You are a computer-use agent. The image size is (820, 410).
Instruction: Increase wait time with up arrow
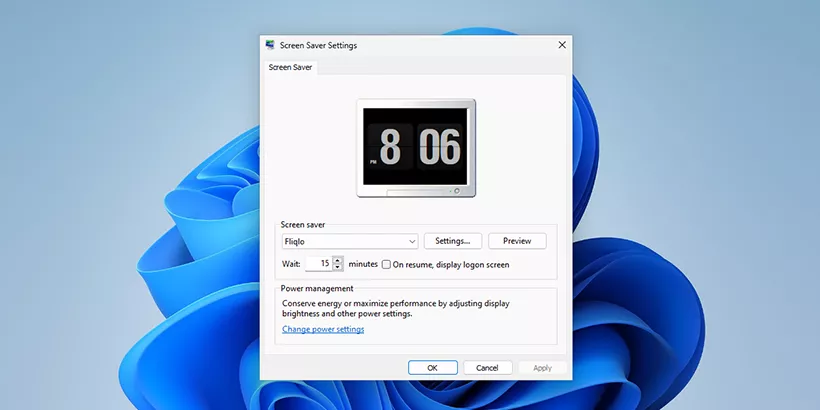coord(338,260)
